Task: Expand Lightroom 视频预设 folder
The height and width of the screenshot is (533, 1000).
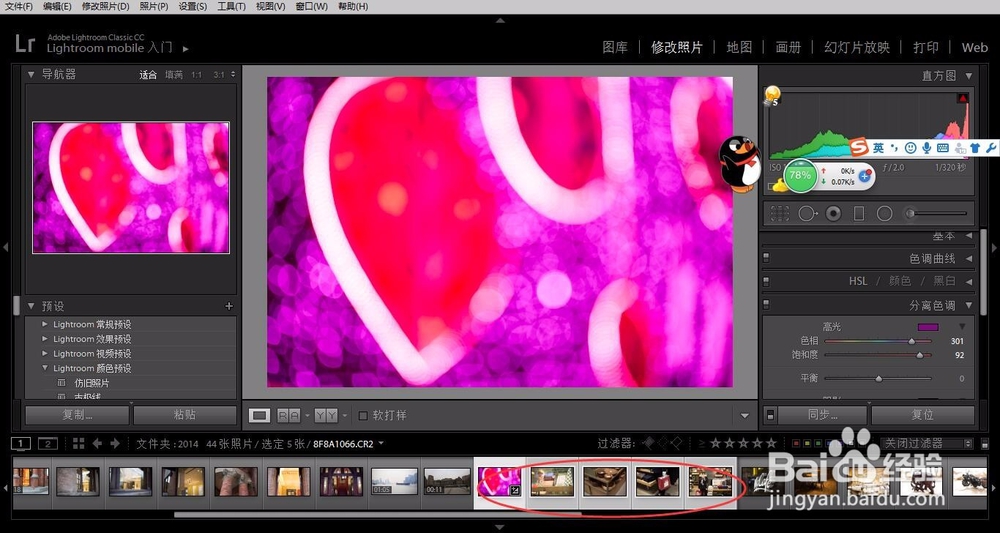Action: pyautogui.click(x=45, y=354)
